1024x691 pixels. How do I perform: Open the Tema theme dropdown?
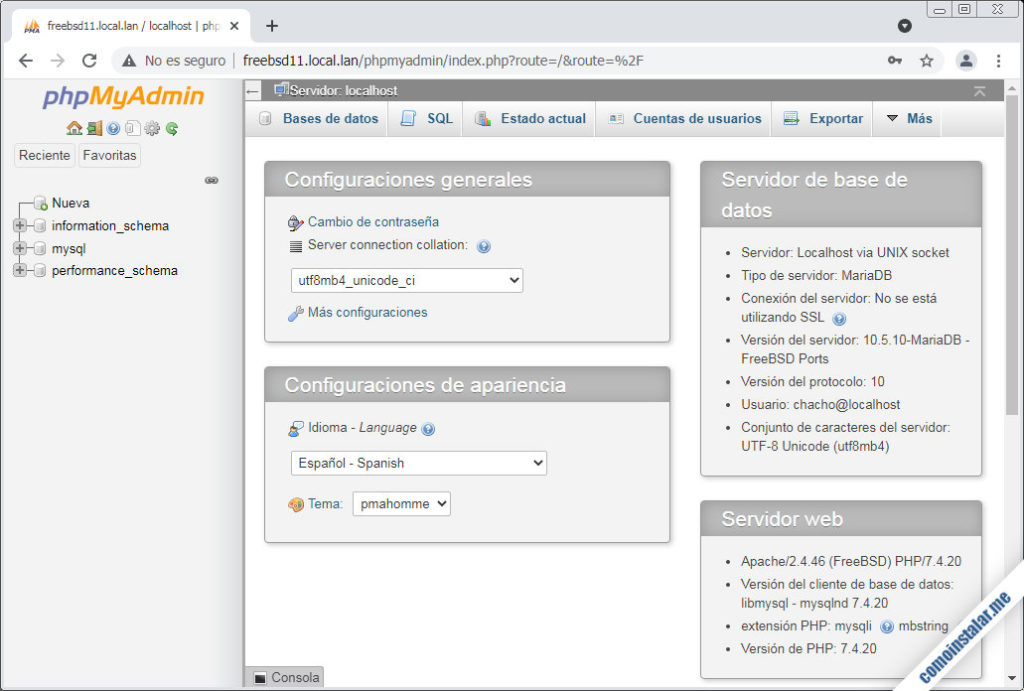400,503
